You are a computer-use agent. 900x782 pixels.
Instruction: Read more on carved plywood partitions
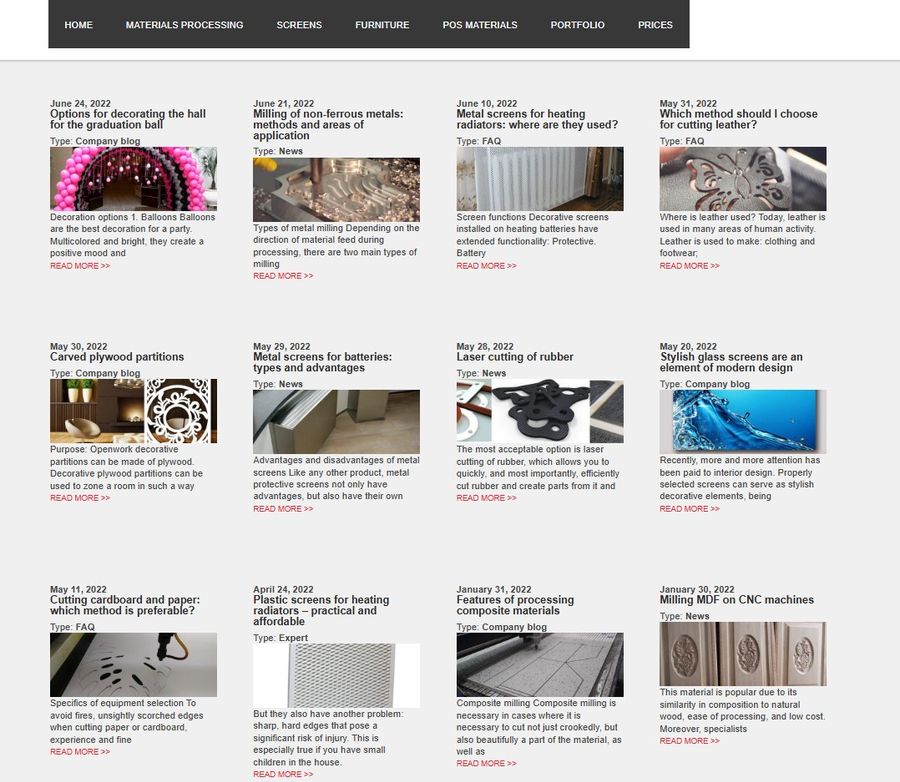tap(80, 498)
